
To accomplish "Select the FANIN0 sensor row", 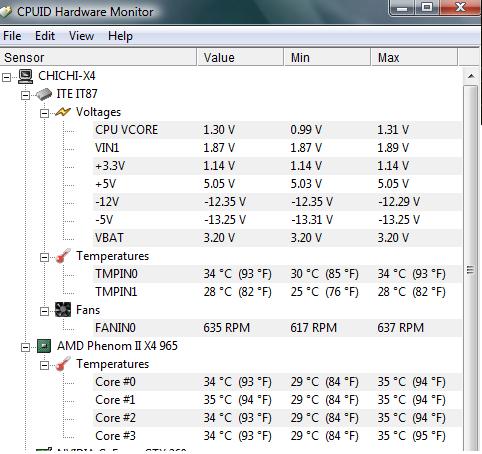I will 277,328.
